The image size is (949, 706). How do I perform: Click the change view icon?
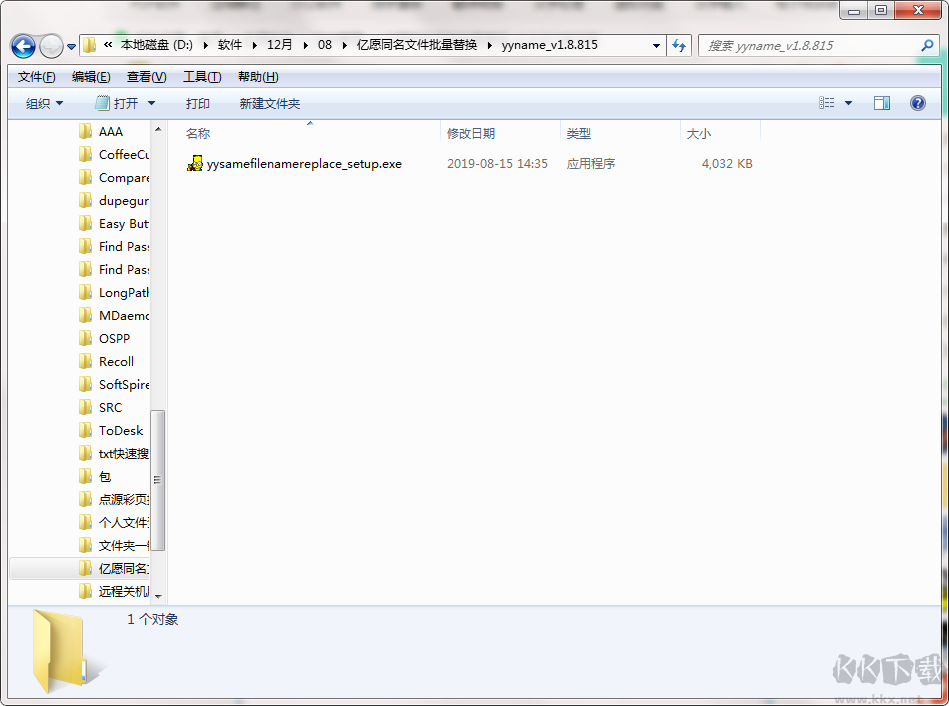pos(827,103)
